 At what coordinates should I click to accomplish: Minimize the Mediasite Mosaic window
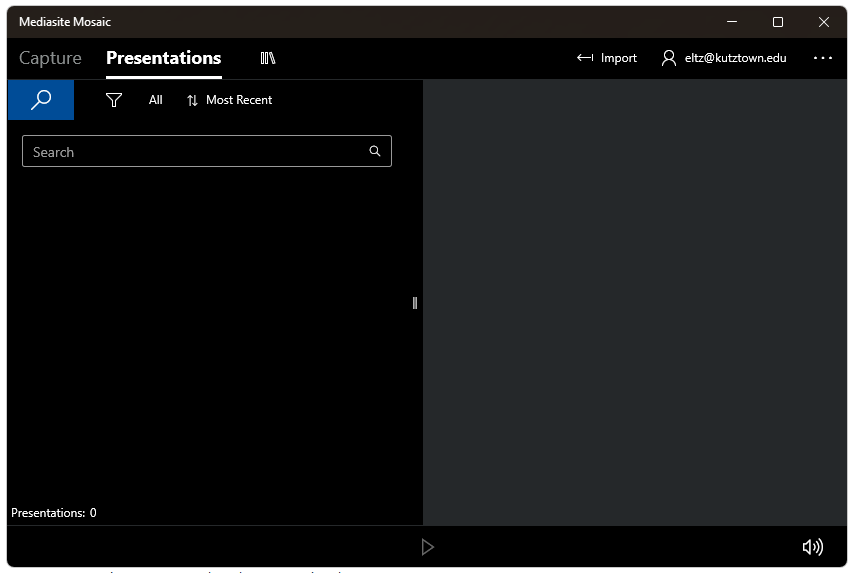(x=732, y=22)
